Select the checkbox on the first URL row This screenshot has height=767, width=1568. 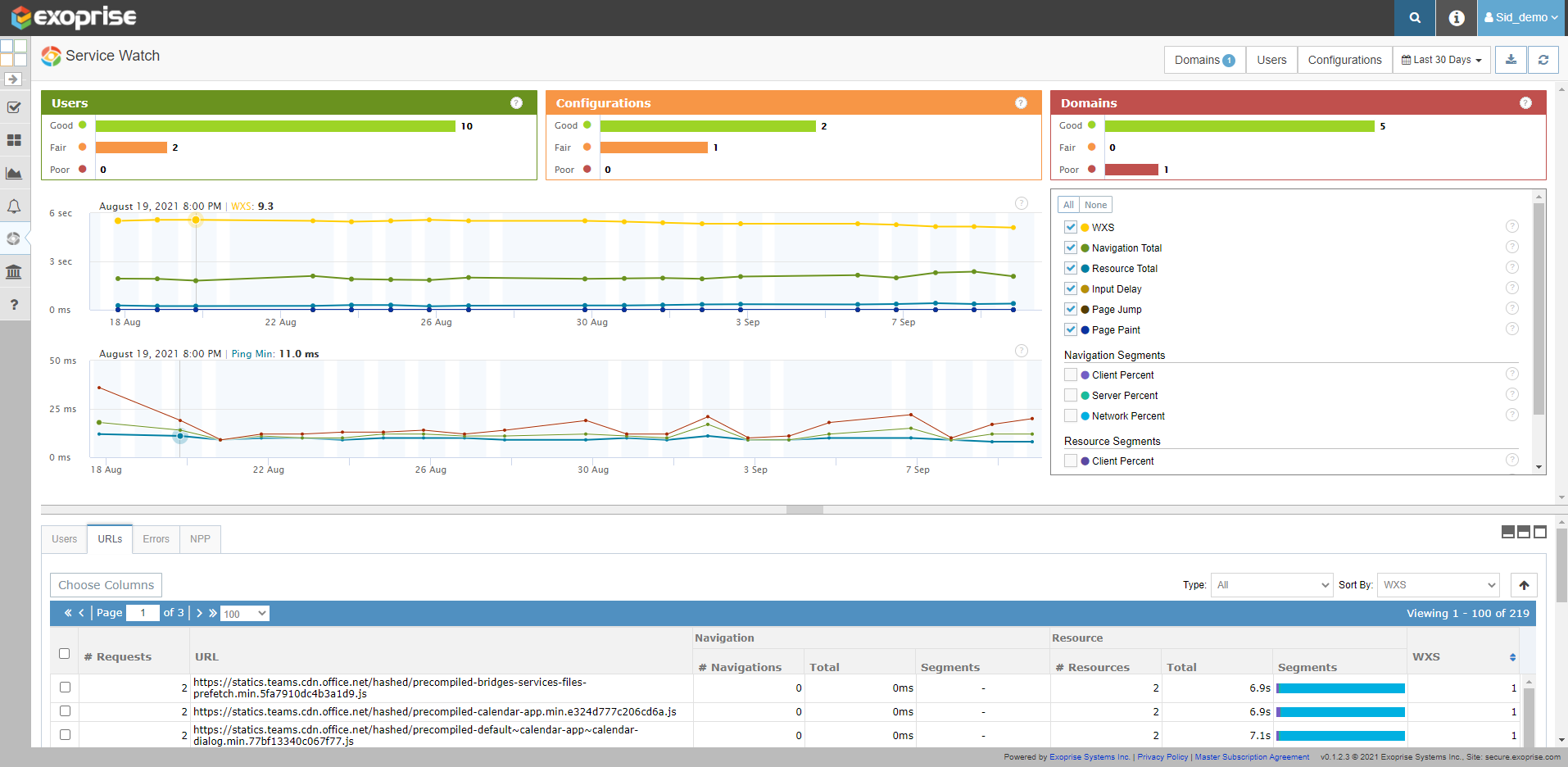click(65, 688)
